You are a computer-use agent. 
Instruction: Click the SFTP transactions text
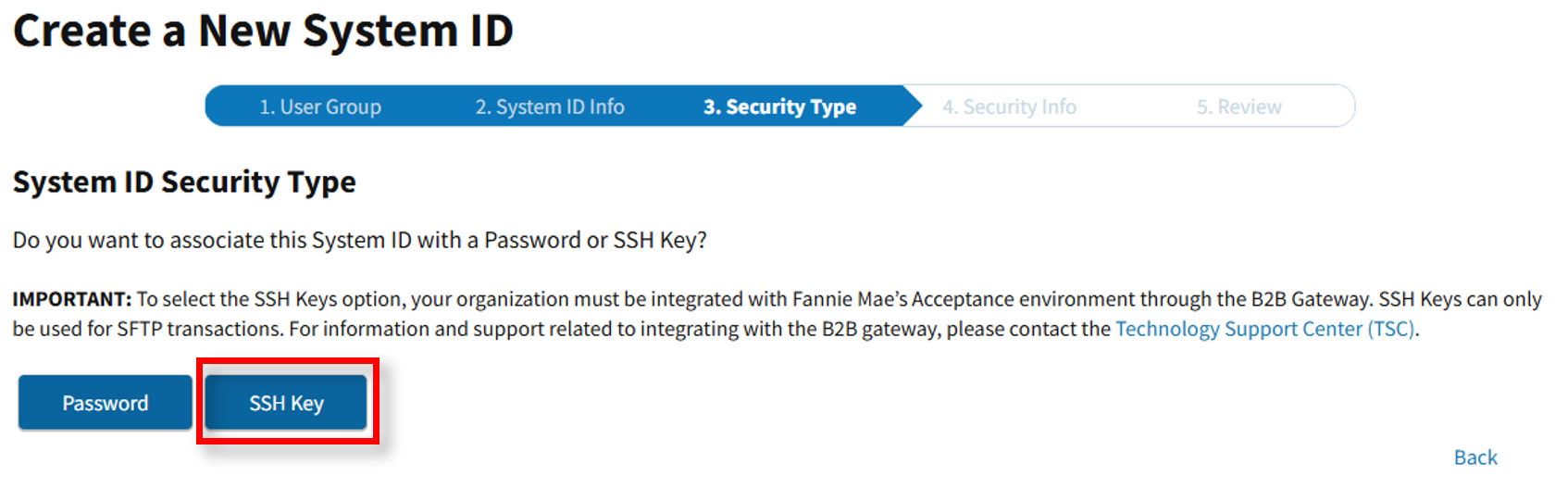[x=197, y=329]
